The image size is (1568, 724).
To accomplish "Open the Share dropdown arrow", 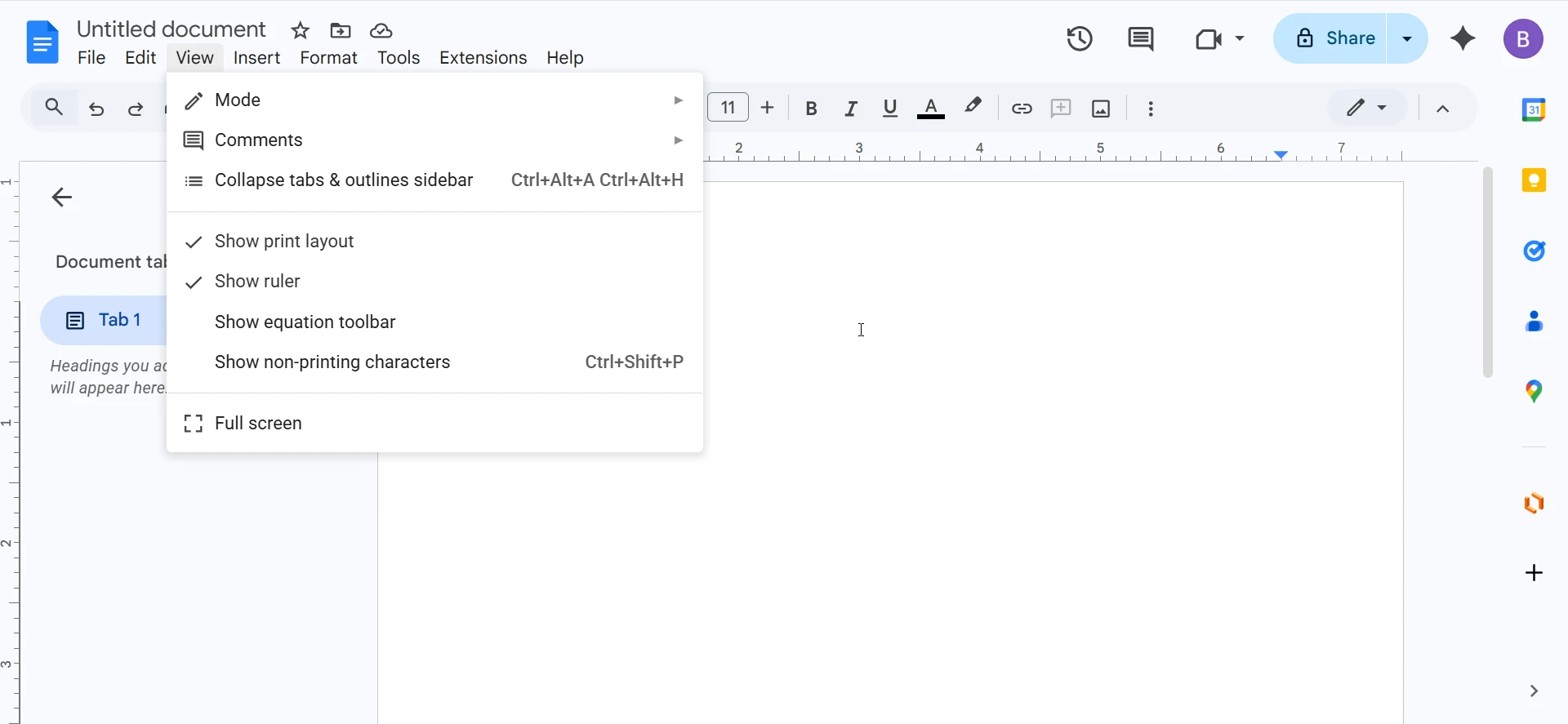I will [1407, 38].
